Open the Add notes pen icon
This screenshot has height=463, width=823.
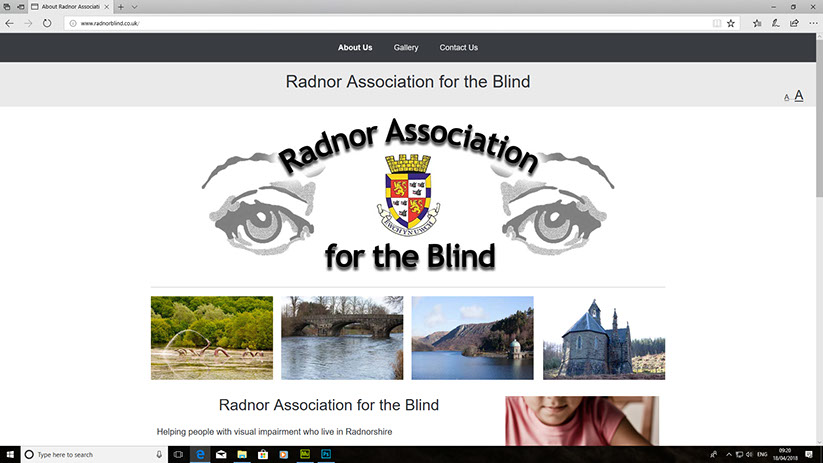(x=775, y=23)
